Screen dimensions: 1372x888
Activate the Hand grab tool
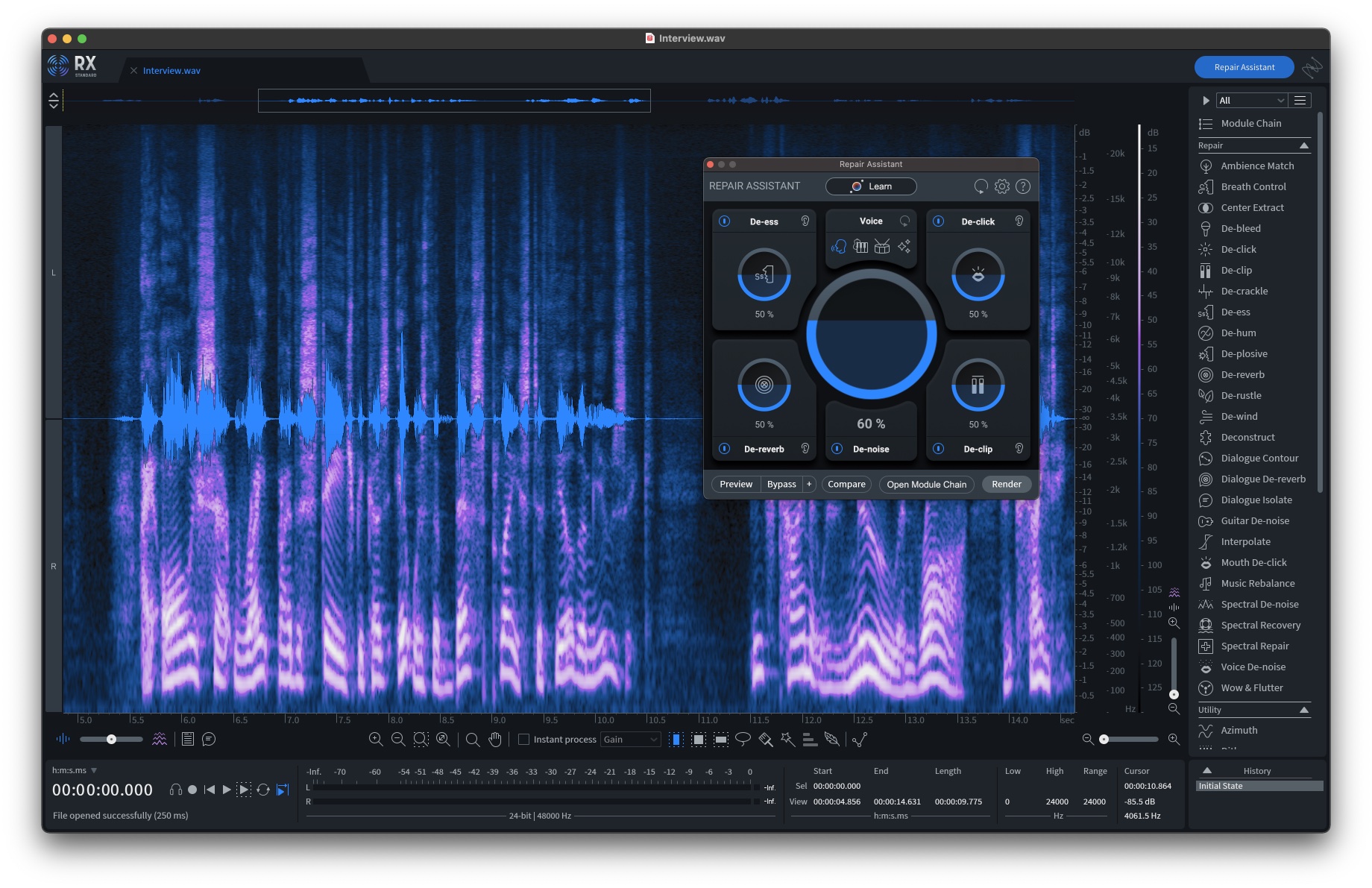494,739
